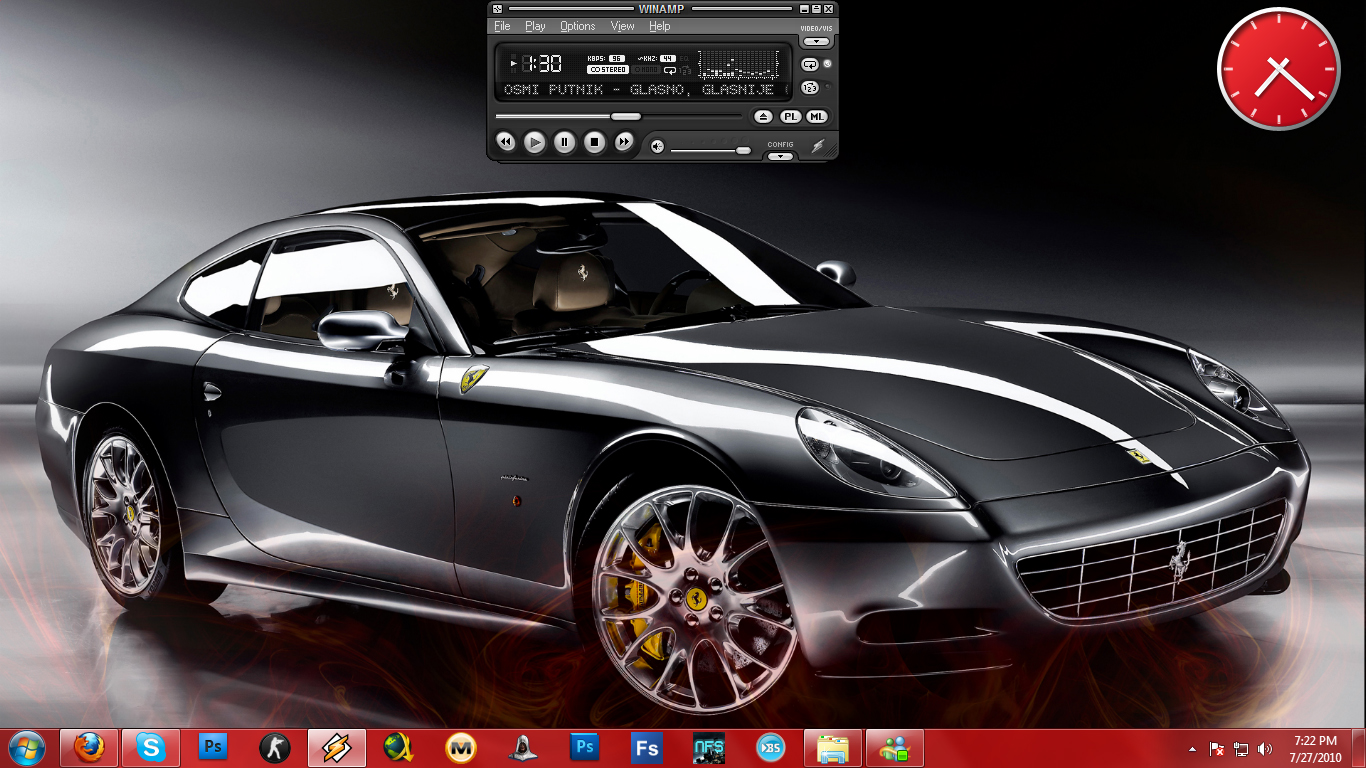Stop playback in Winamp

(594, 143)
